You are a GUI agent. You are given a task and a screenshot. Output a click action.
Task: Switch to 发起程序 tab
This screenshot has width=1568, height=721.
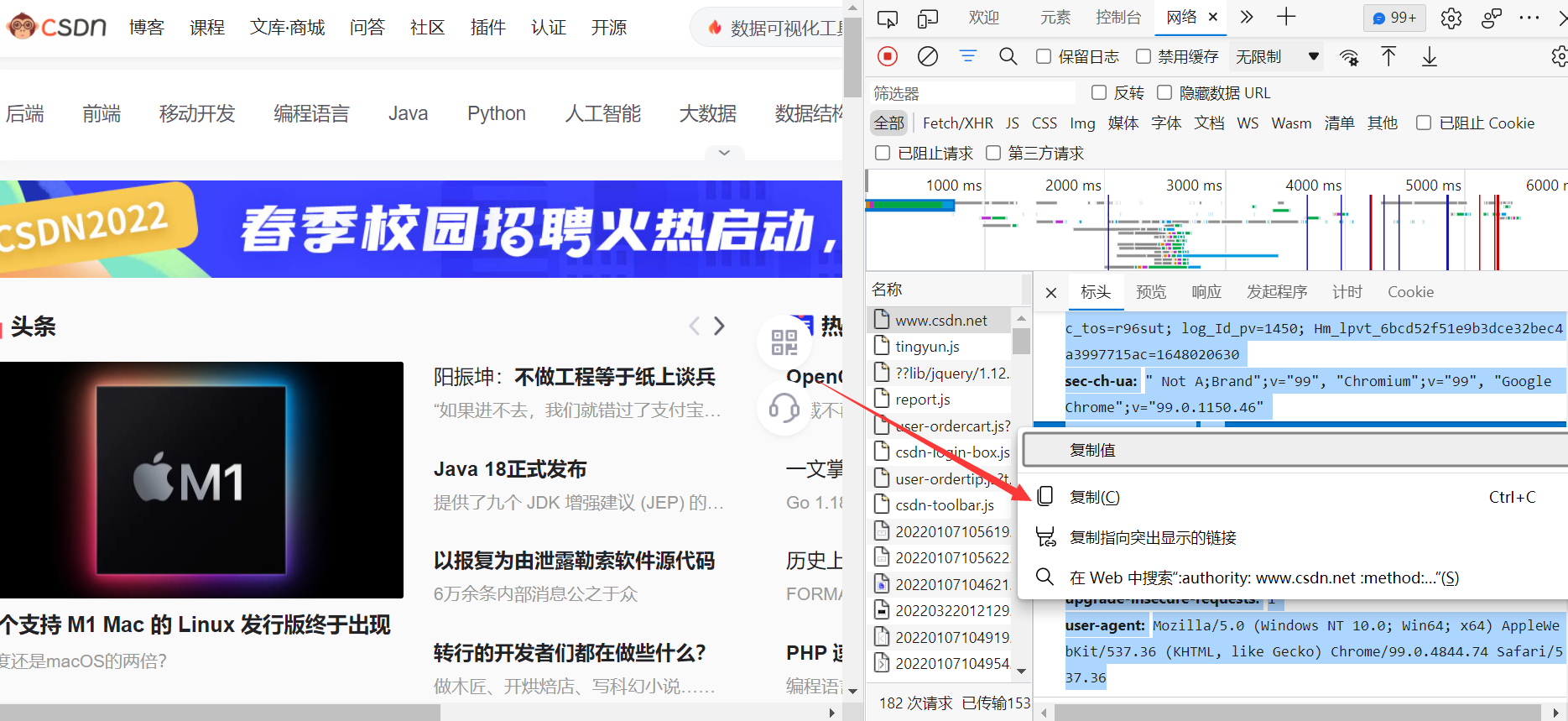(x=1277, y=292)
